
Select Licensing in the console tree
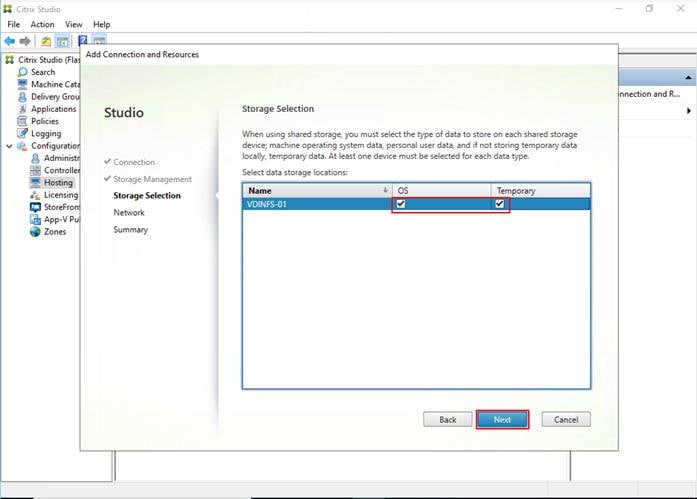pyautogui.click(x=61, y=195)
